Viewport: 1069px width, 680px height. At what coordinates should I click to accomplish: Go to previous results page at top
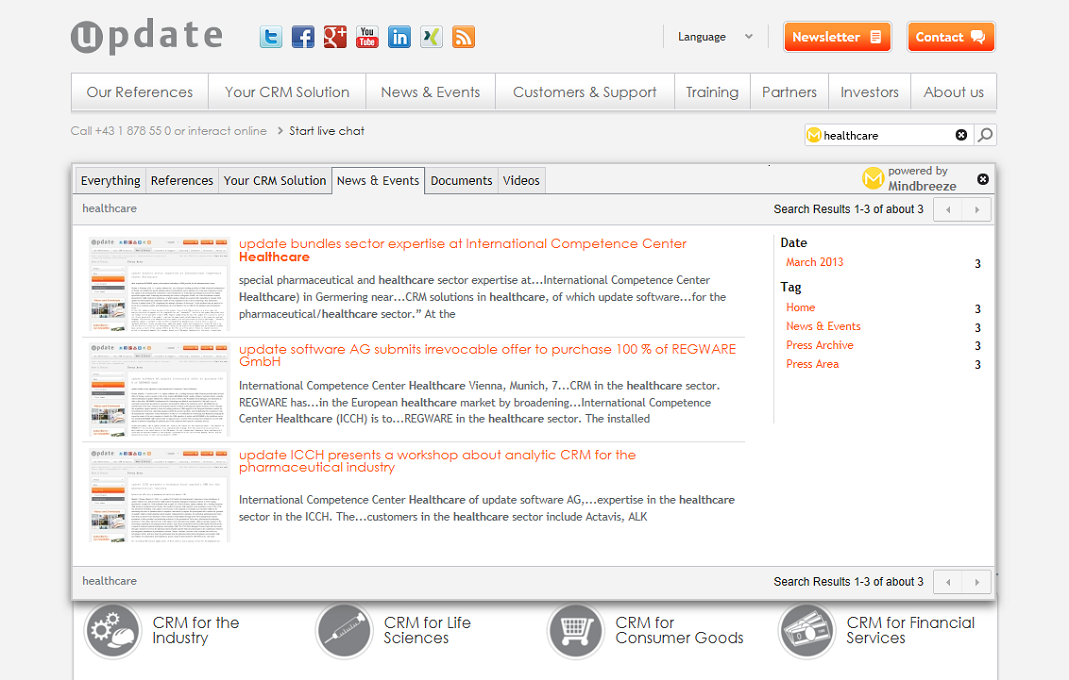point(948,209)
